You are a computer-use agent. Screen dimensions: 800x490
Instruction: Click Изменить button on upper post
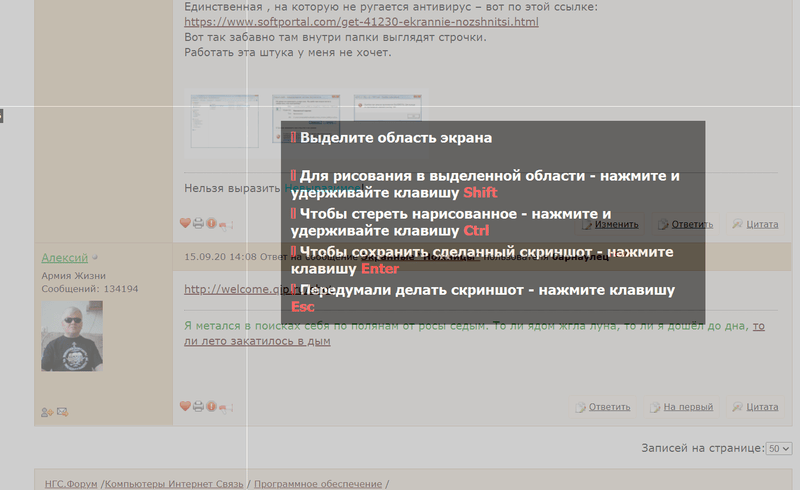(x=610, y=224)
